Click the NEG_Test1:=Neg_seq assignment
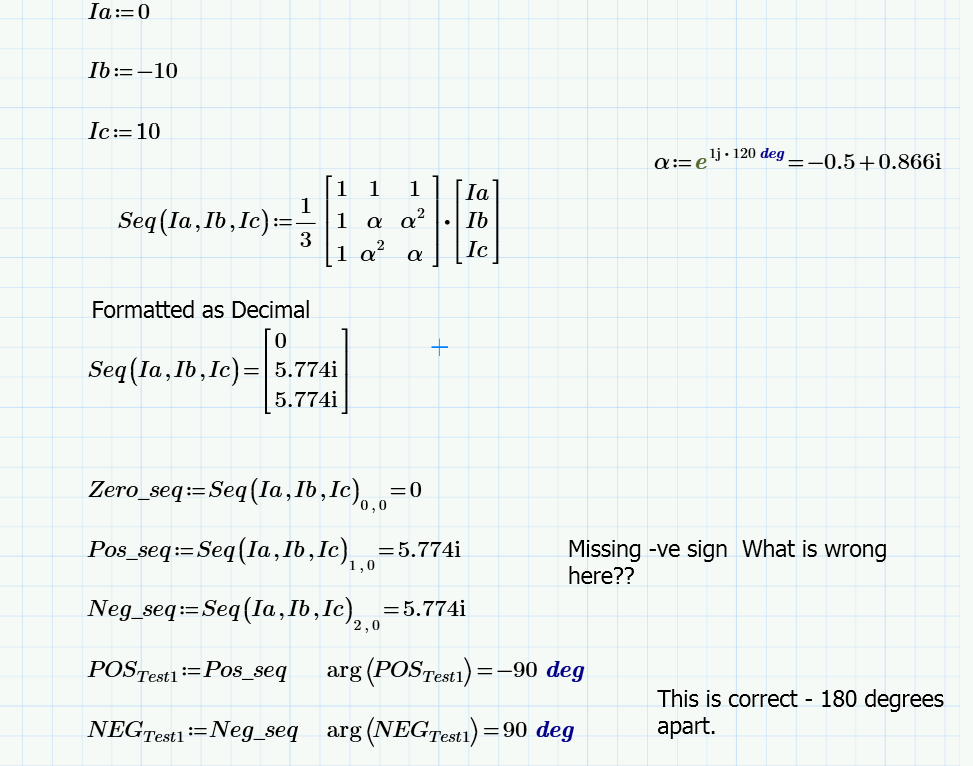973x766 pixels. tap(193, 731)
